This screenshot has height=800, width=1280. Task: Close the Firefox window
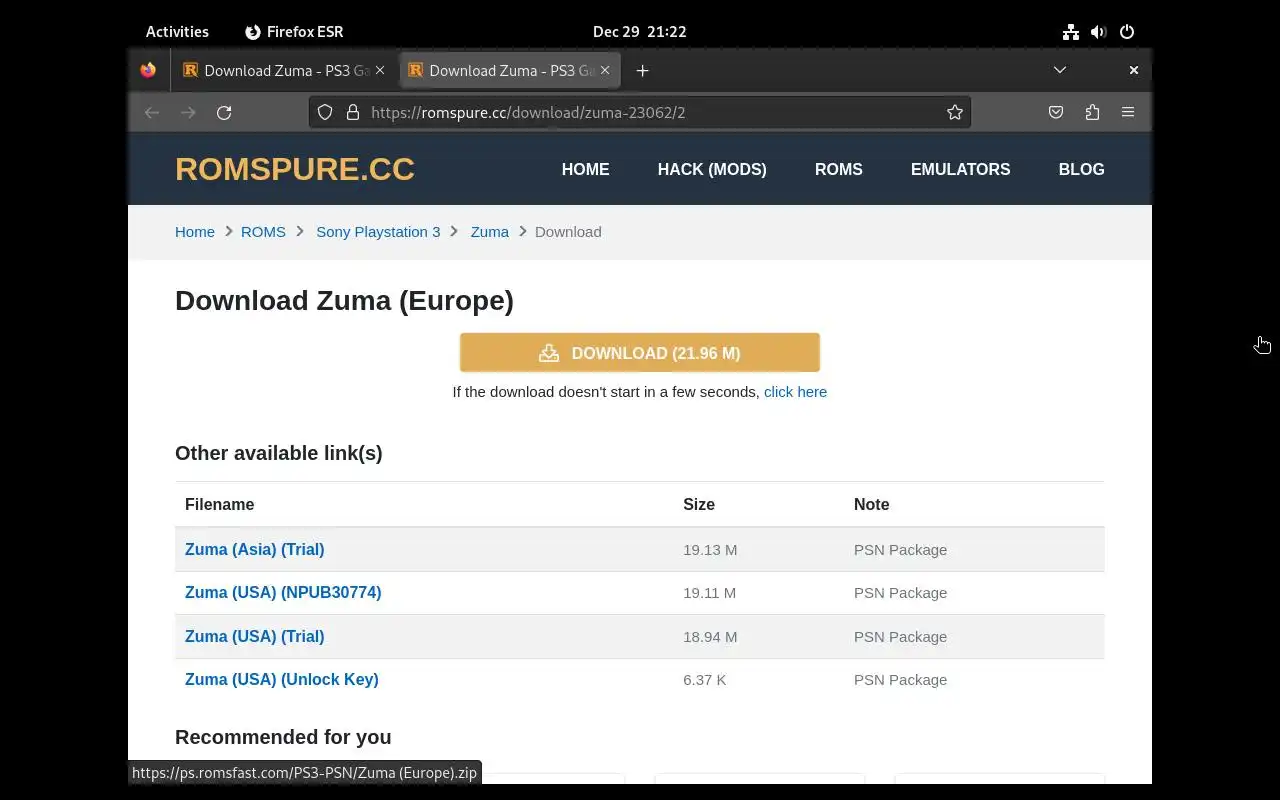1133,70
